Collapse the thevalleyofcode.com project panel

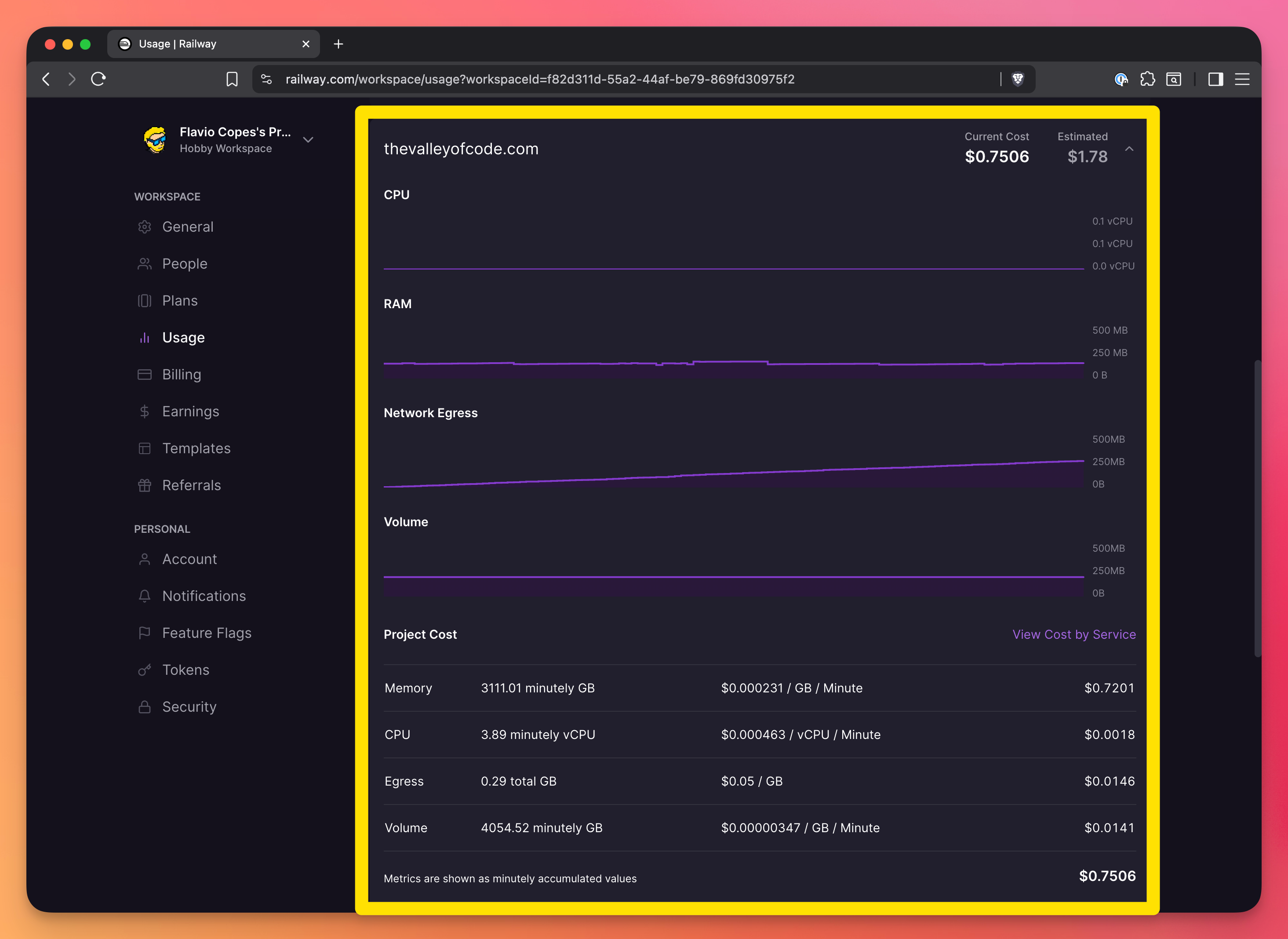click(x=1129, y=149)
